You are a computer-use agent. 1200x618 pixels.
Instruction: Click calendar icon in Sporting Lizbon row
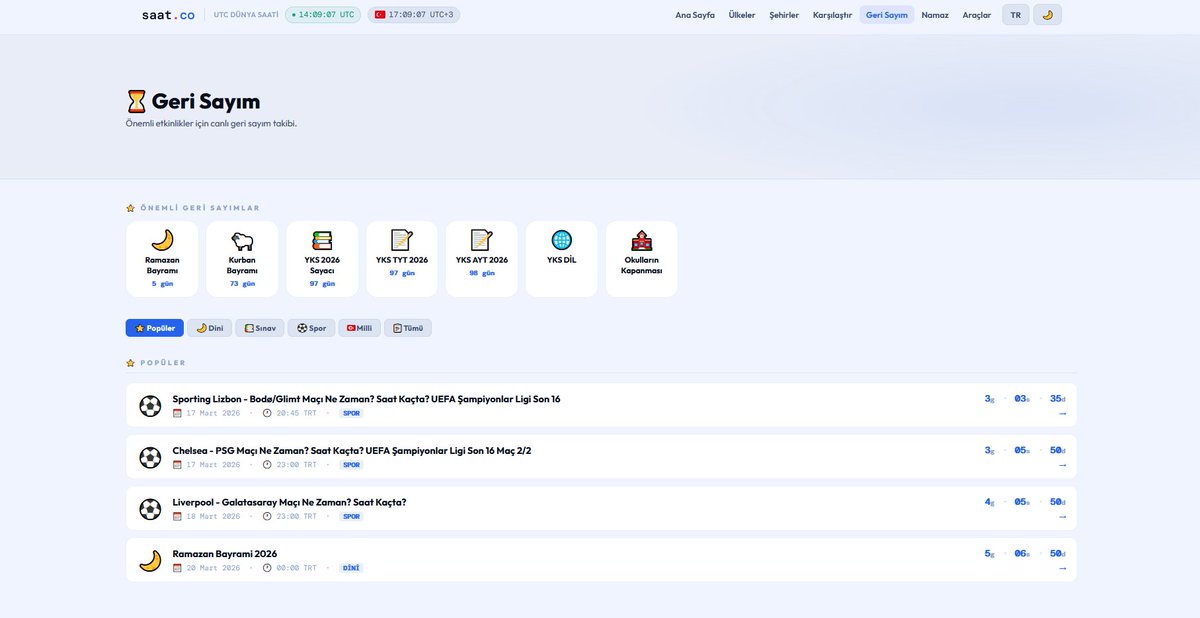pos(177,413)
